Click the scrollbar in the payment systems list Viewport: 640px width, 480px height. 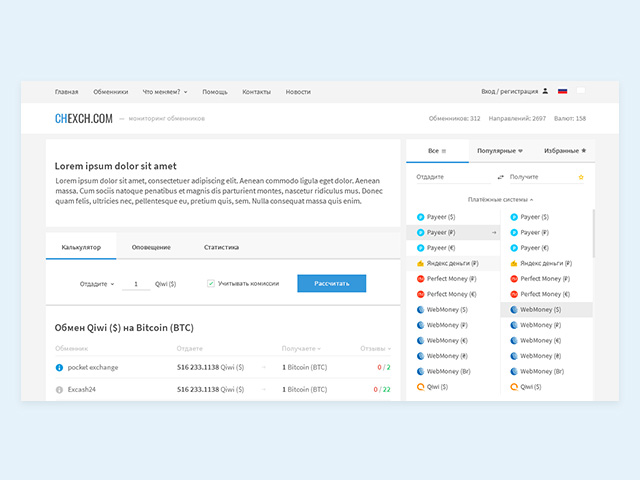(x=593, y=234)
